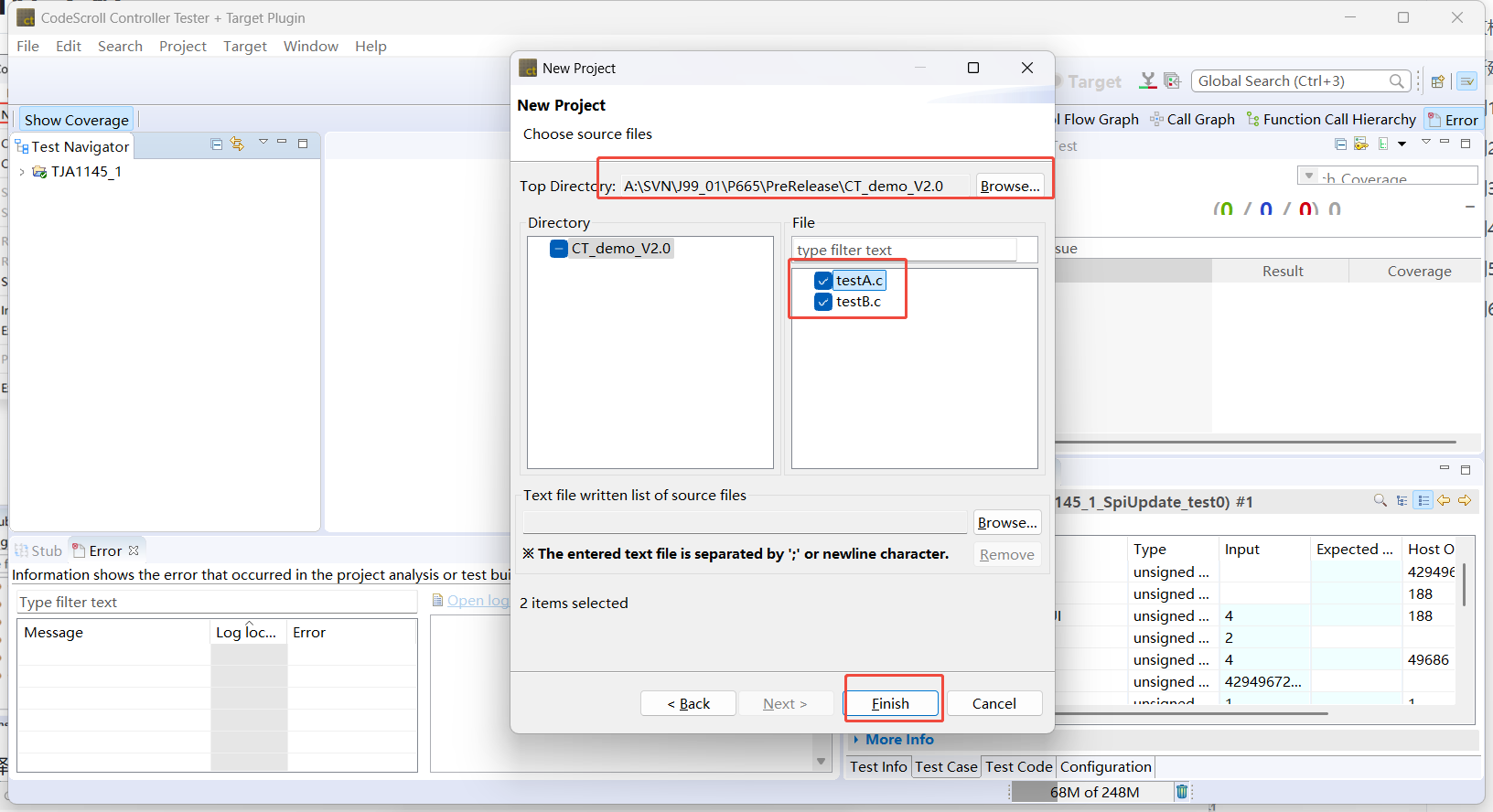1493x812 pixels.
Task: Toggle Link with Editor in Test Navigator
Action: pyautogui.click(x=238, y=144)
